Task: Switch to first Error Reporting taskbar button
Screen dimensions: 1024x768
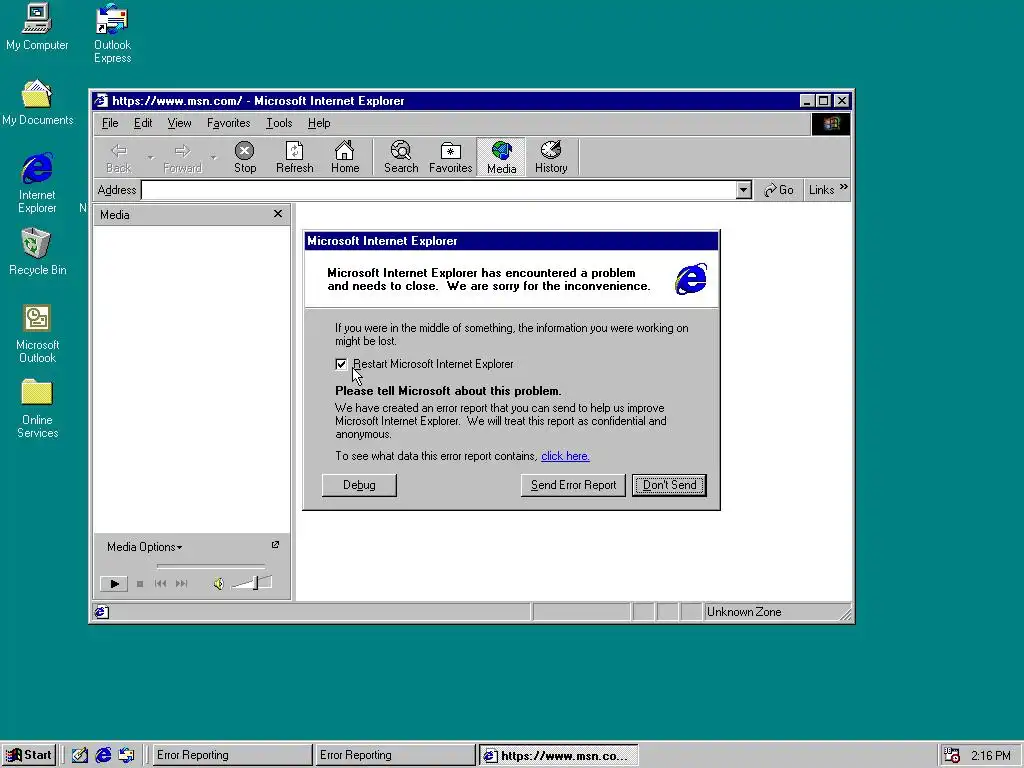Action: click(x=231, y=756)
